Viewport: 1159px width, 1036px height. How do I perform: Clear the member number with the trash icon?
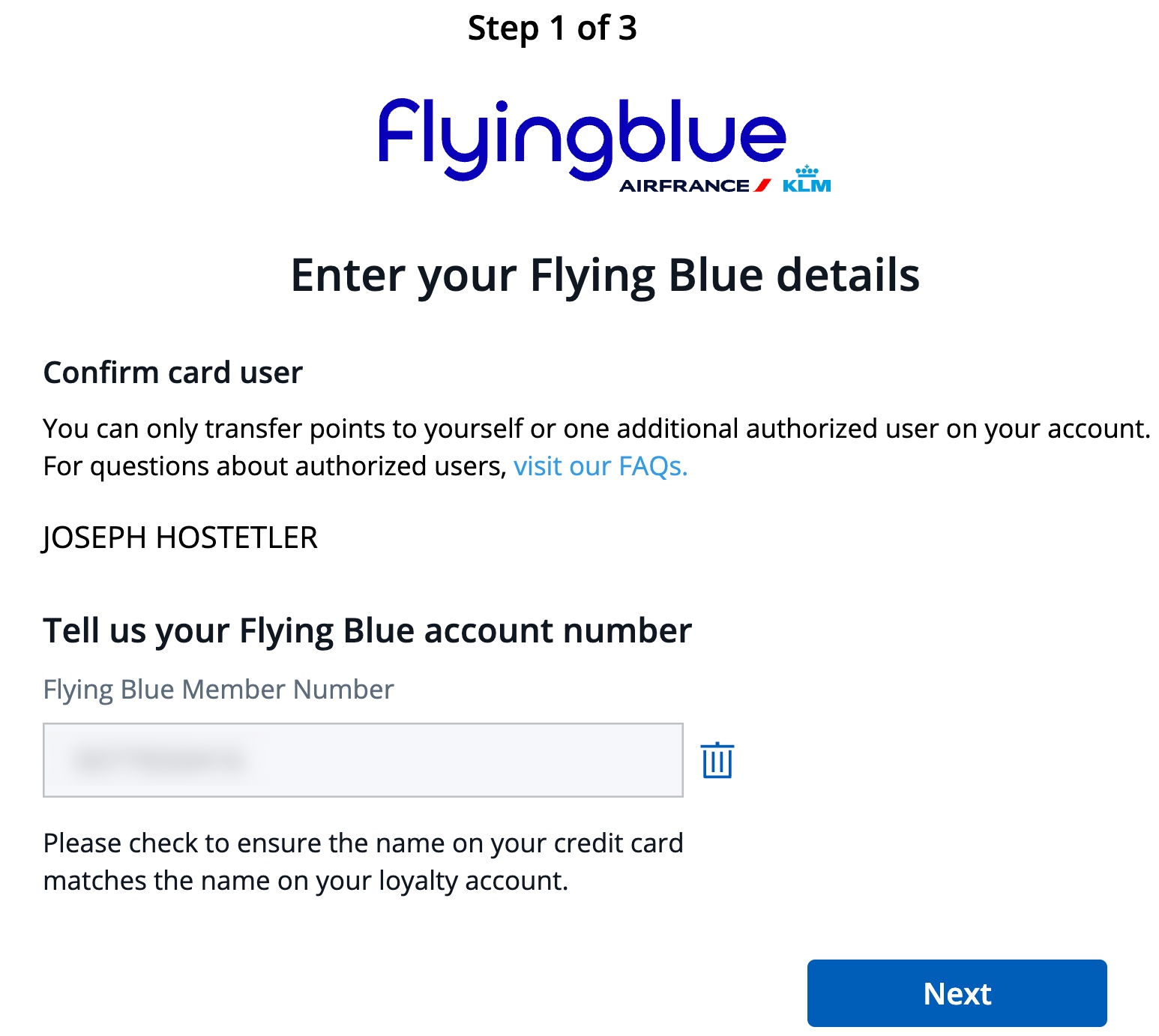tap(717, 761)
